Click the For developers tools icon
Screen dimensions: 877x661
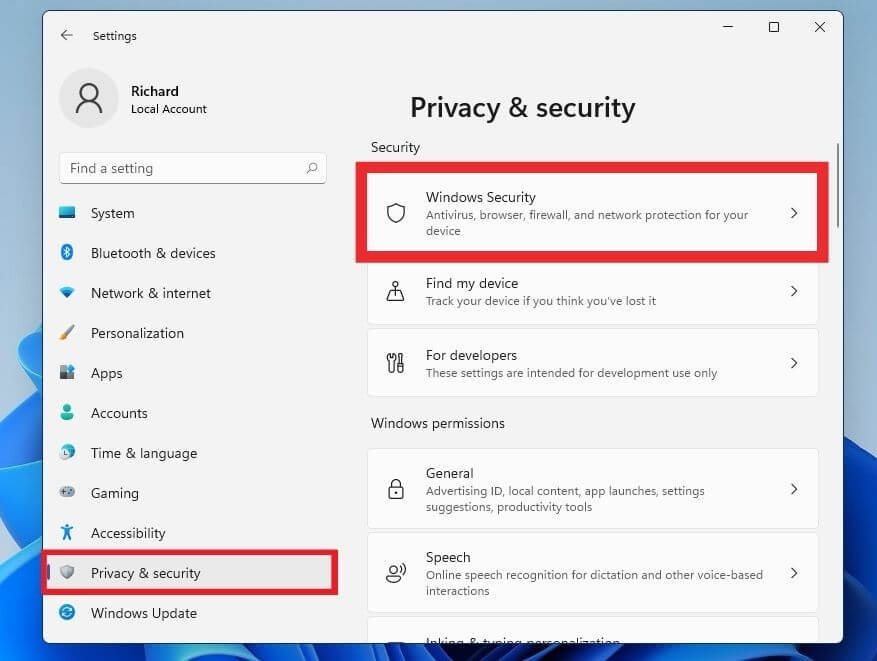(396, 363)
